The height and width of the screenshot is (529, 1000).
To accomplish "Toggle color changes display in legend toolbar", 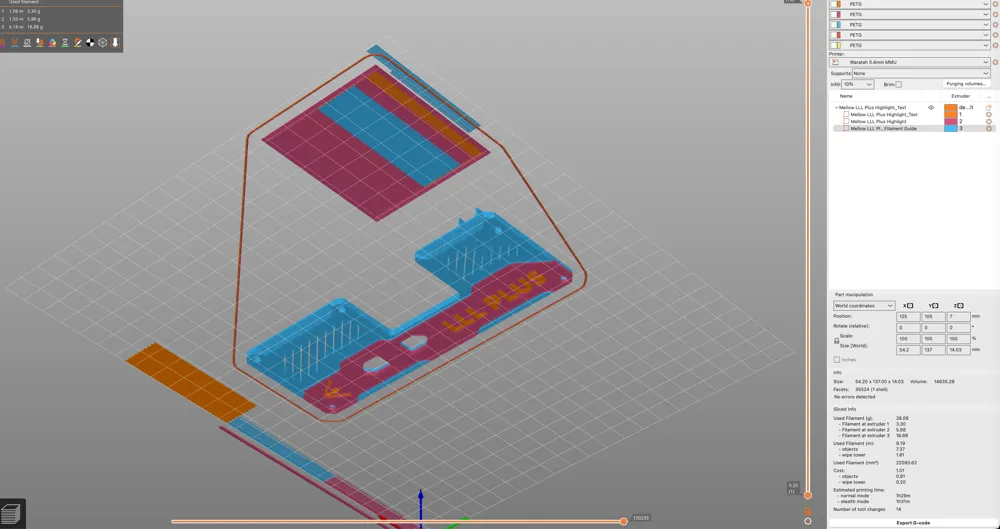I will [52, 43].
